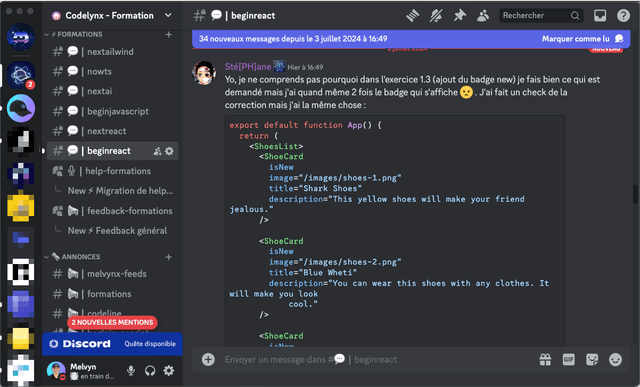The height and width of the screenshot is (387, 640).
Task: Click invite members icon on beginreact channel
Action: 157,151
